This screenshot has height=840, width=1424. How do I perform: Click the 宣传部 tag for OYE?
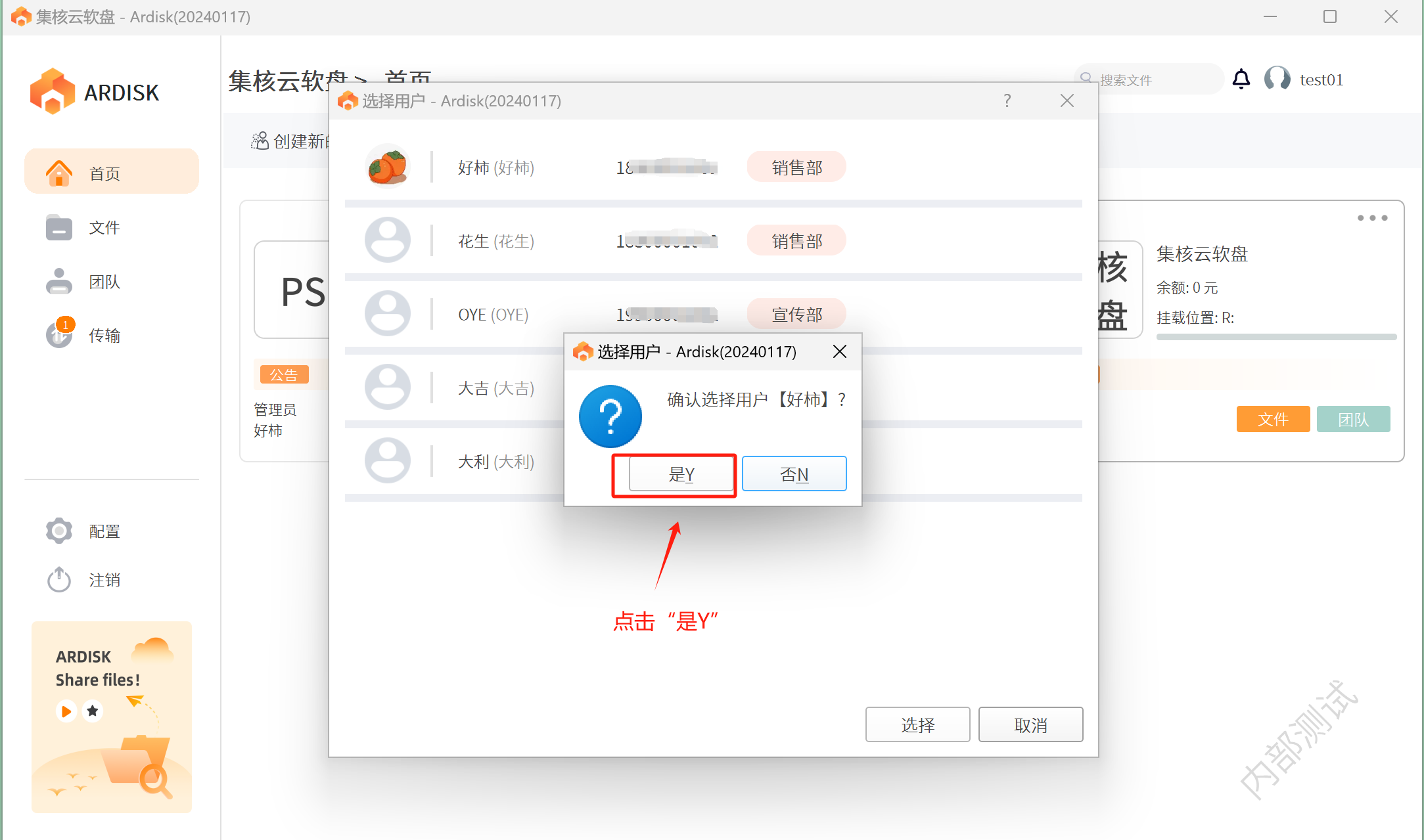click(x=796, y=315)
